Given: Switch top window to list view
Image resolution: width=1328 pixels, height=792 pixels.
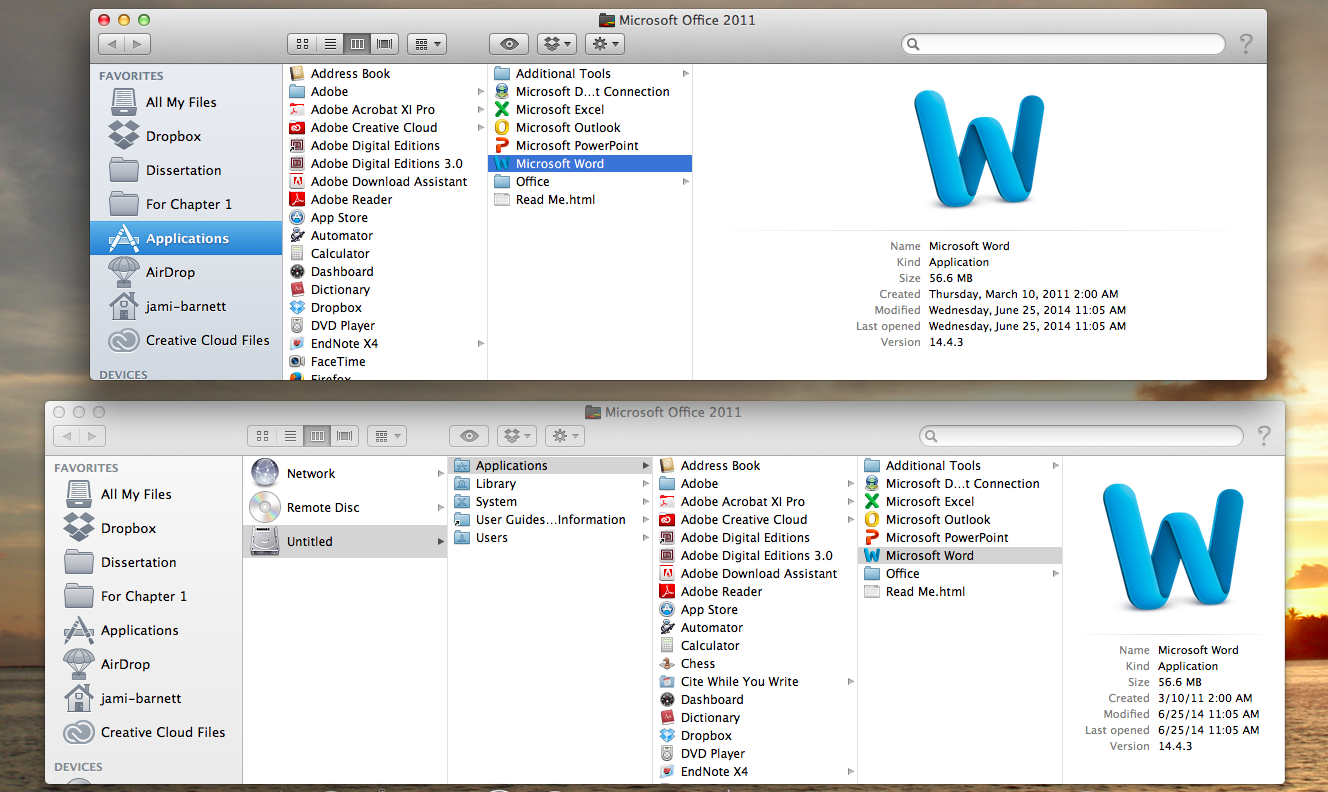Looking at the screenshot, I should [330, 44].
